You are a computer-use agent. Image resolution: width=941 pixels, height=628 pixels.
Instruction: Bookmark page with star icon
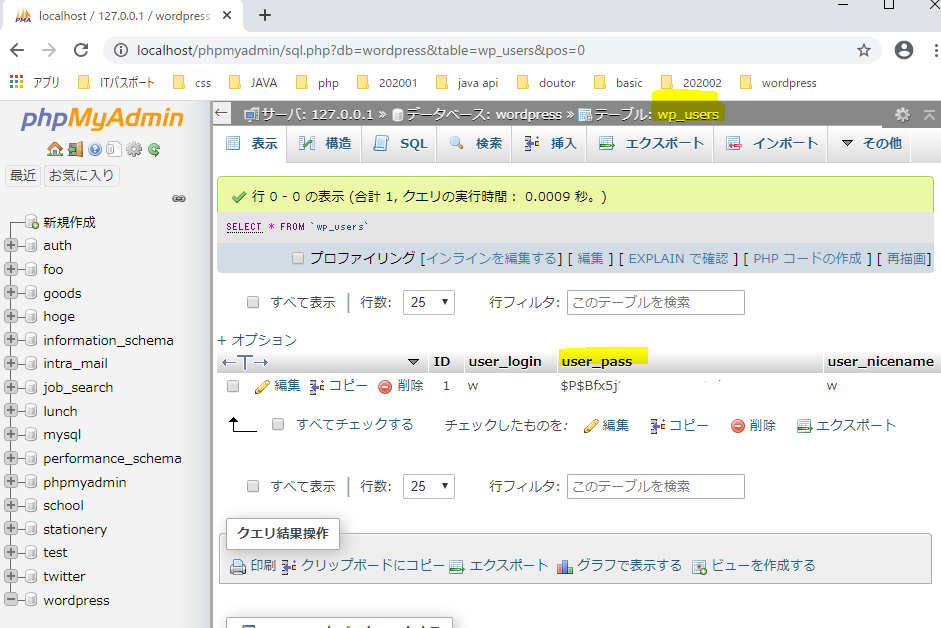click(864, 50)
